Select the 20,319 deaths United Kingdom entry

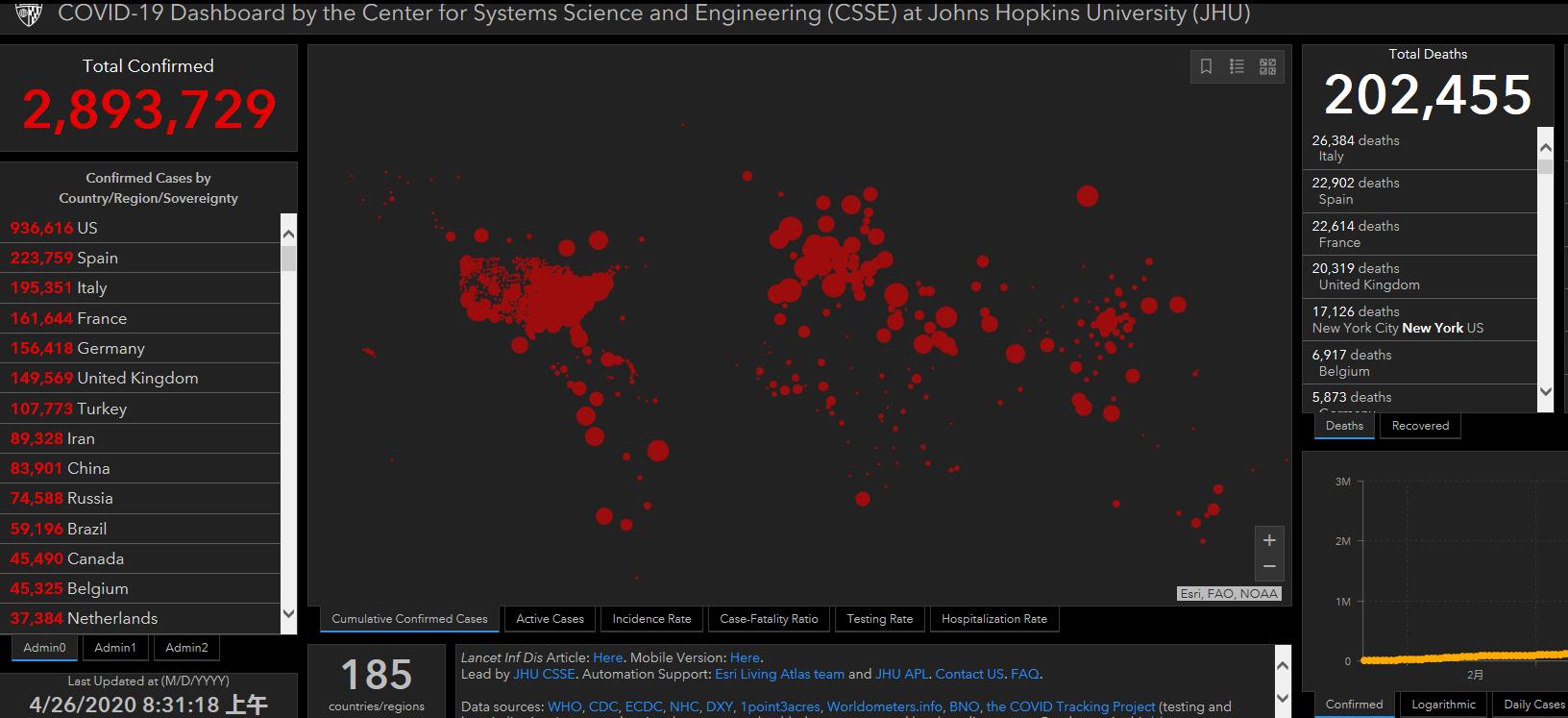1420,277
